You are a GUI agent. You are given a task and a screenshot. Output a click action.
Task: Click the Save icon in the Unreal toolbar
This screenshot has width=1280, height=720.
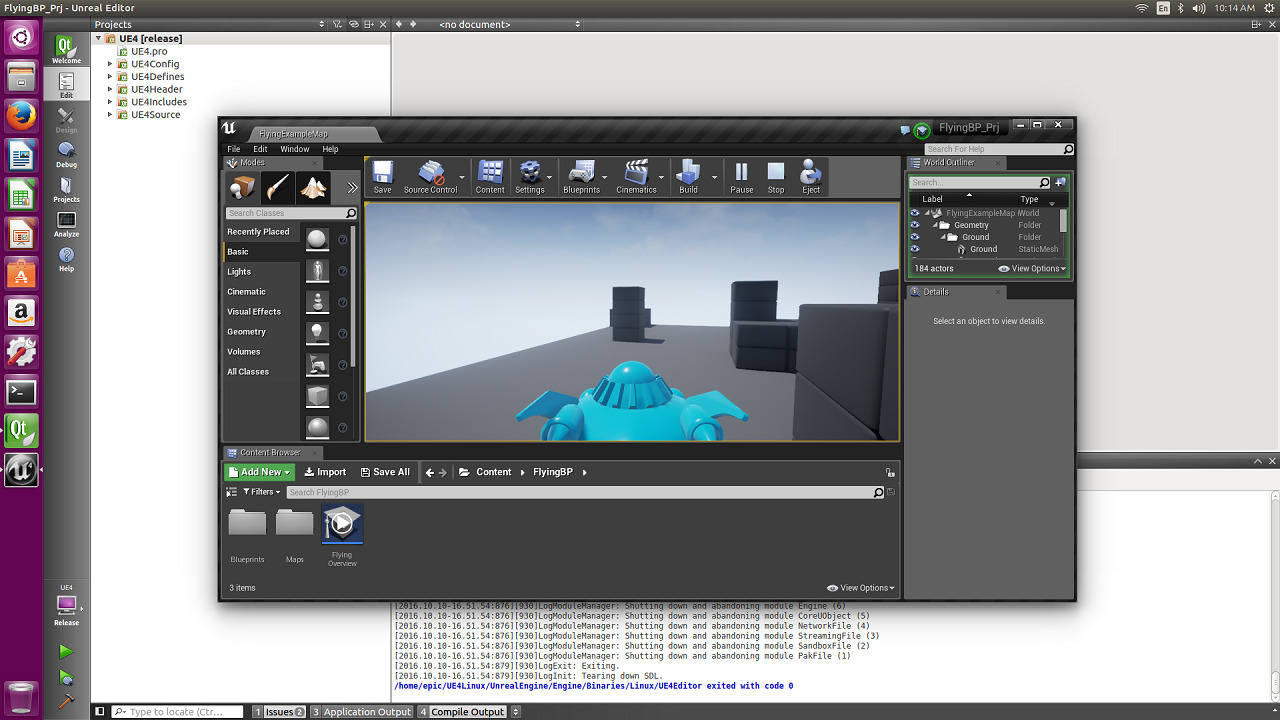click(382, 173)
